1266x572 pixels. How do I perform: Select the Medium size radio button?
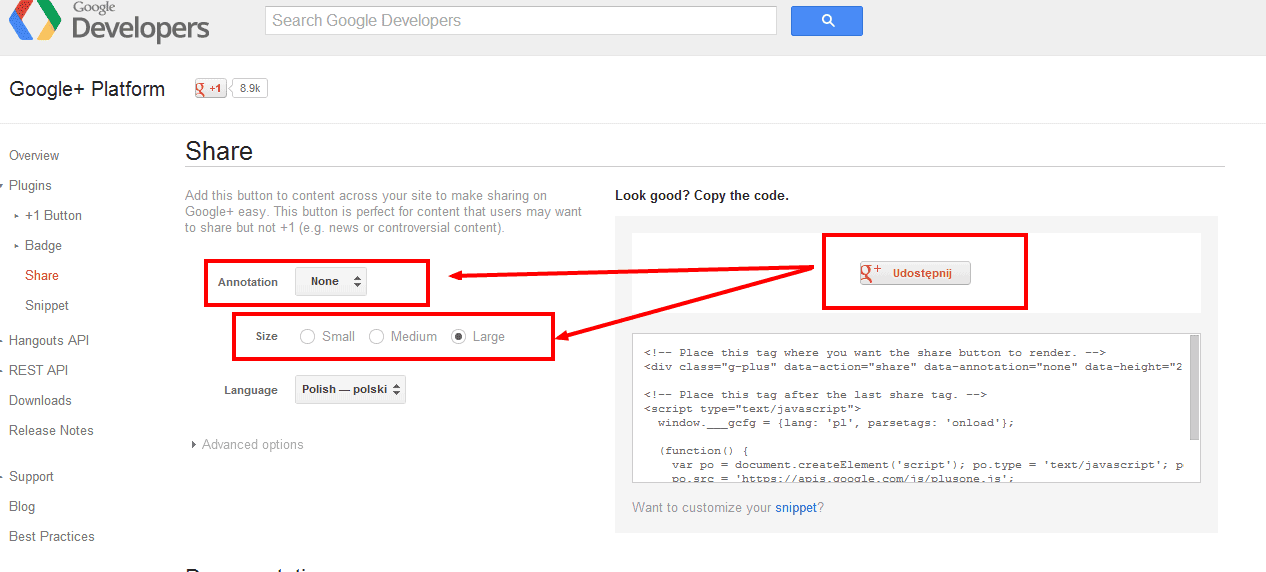pyautogui.click(x=377, y=337)
